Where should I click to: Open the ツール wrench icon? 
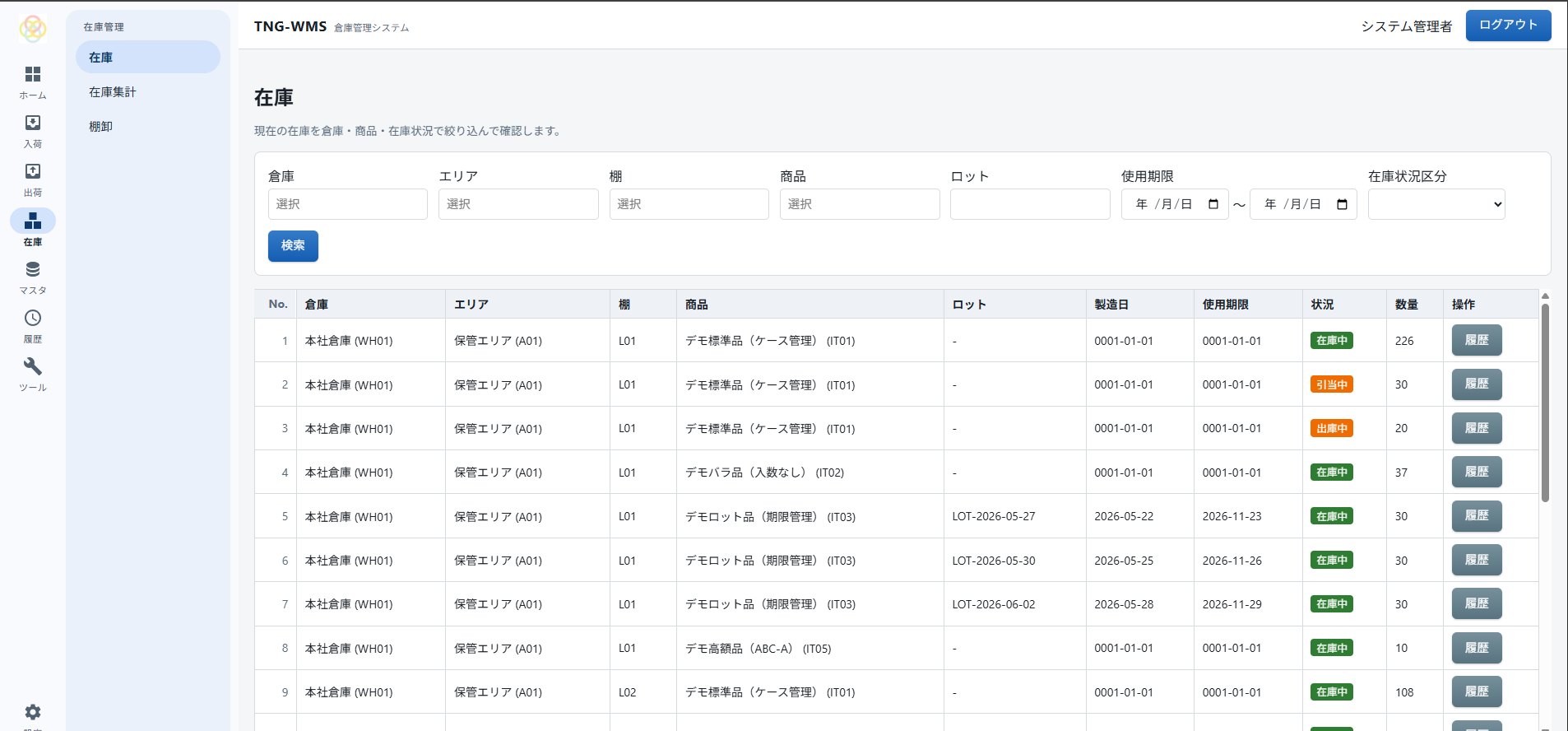33,375
